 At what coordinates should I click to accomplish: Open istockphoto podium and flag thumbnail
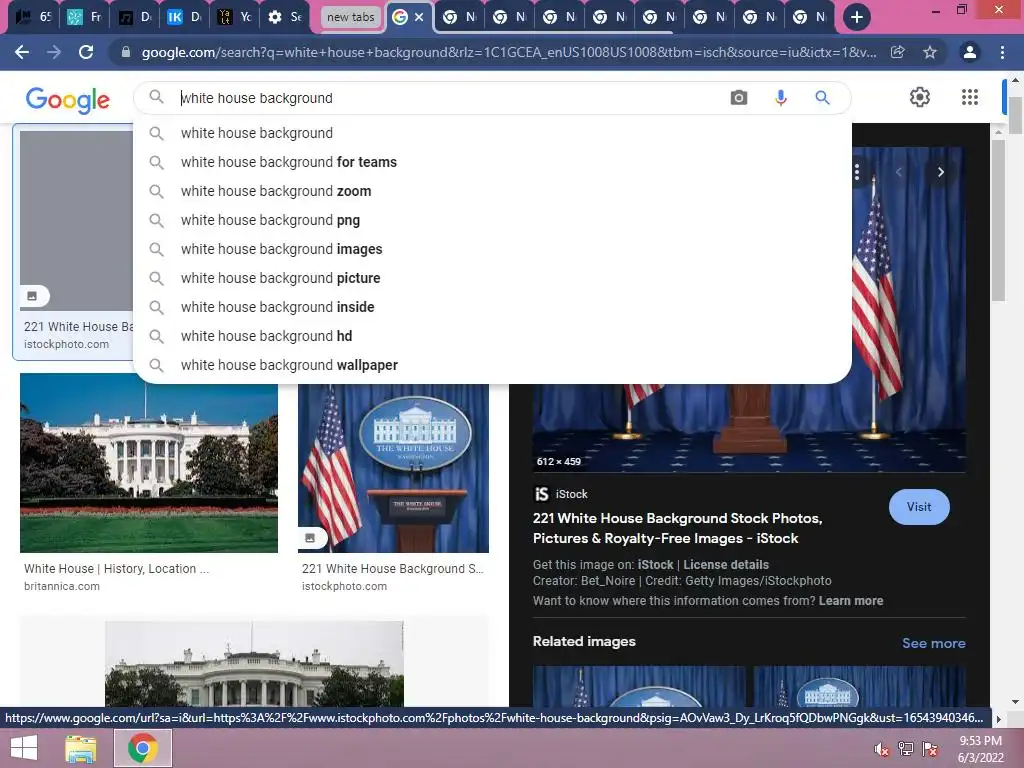tap(393, 468)
